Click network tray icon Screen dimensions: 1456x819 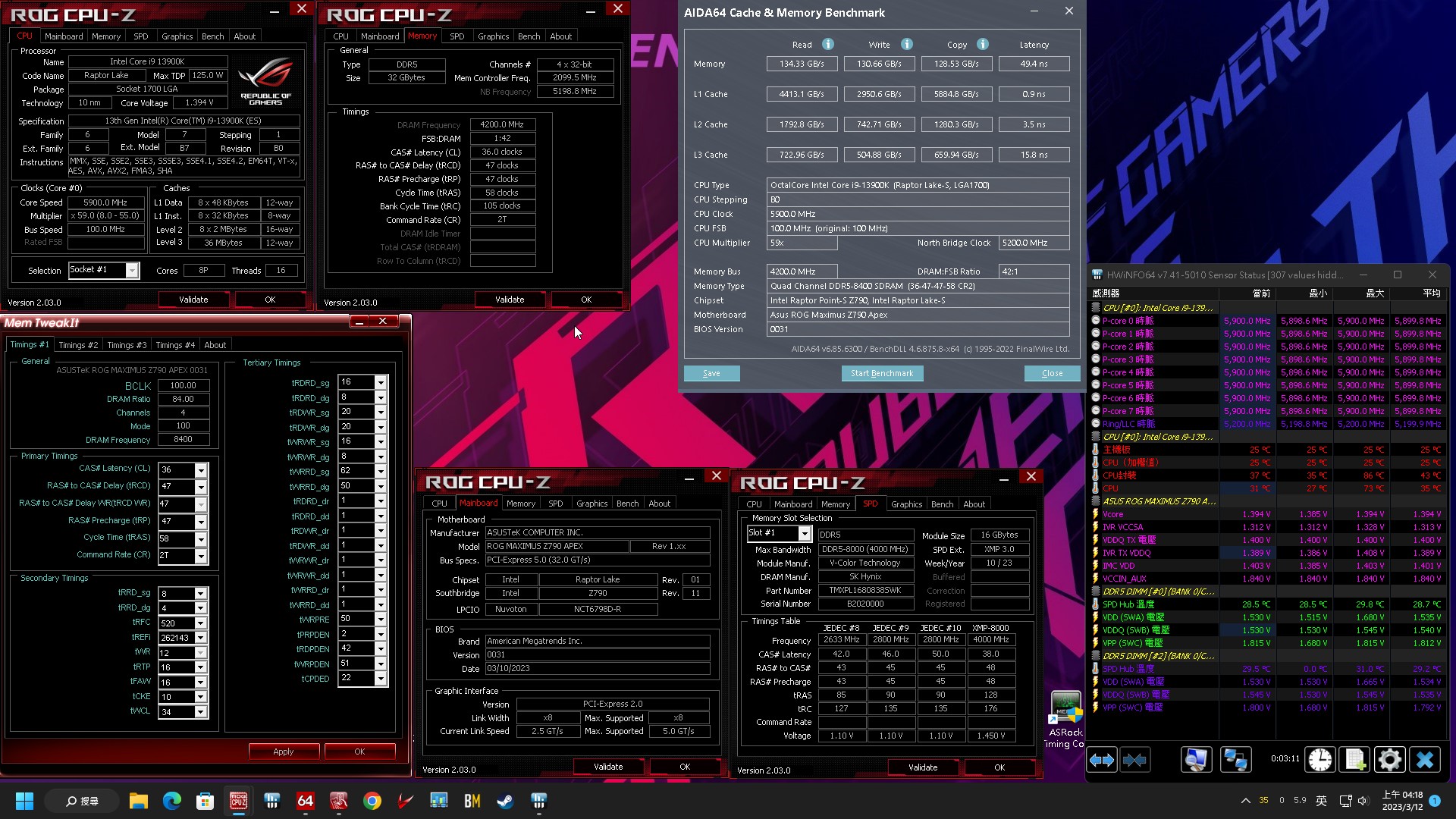click(1345, 801)
